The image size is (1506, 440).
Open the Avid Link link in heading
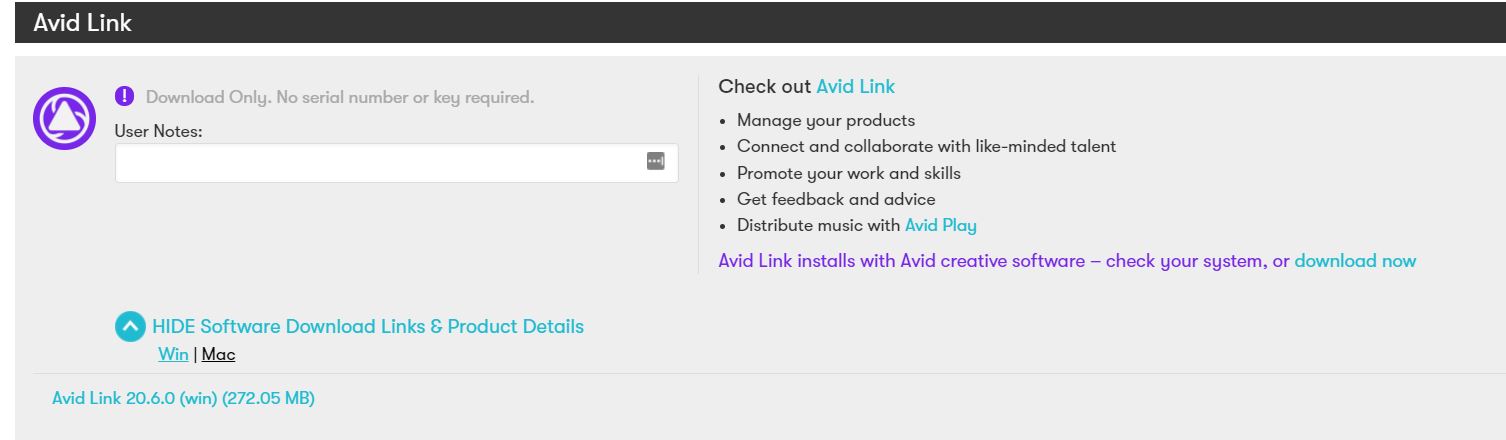[855, 87]
